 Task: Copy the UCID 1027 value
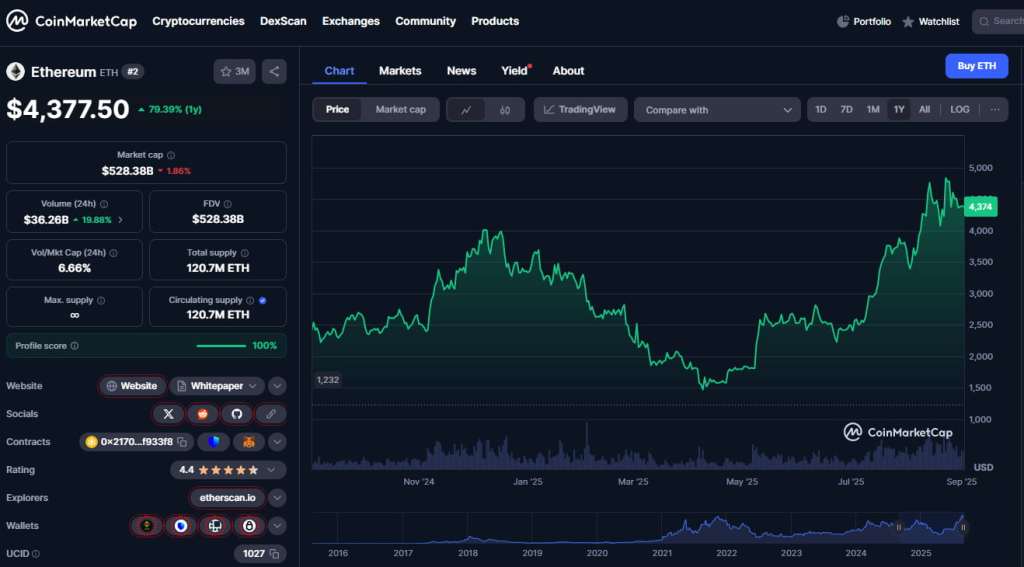click(x=274, y=553)
